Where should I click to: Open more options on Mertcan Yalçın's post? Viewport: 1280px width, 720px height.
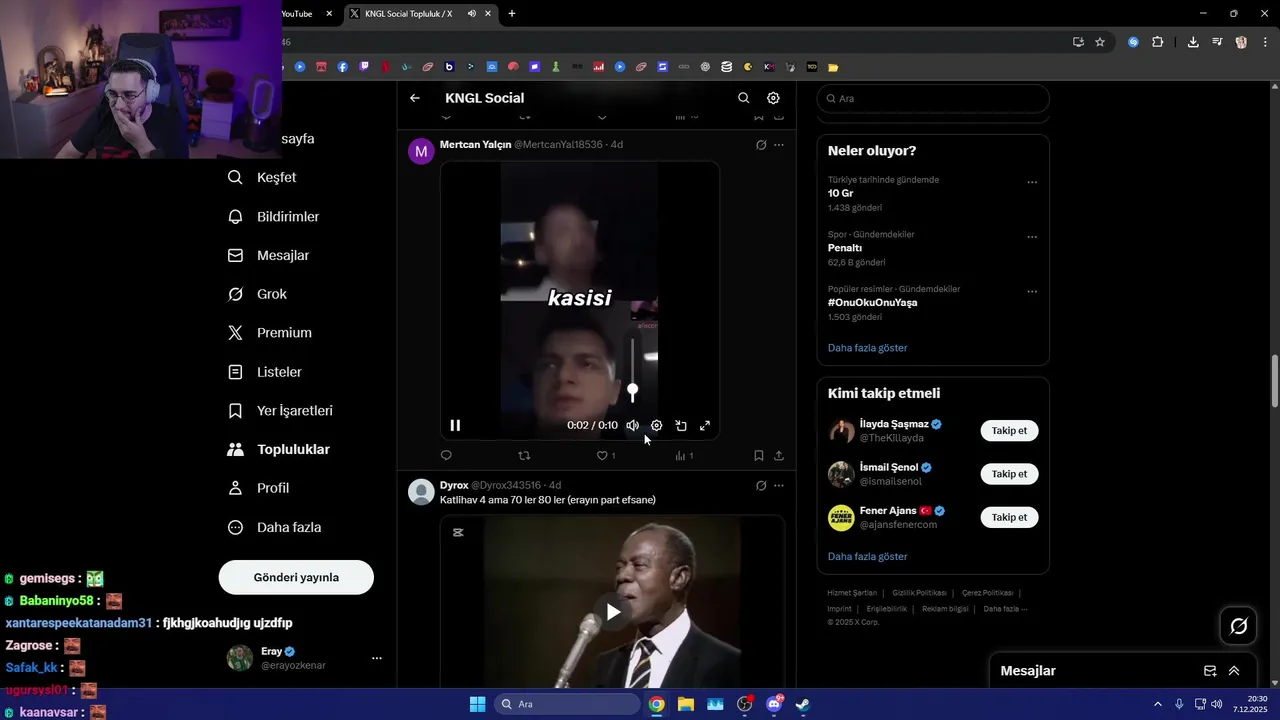(779, 145)
